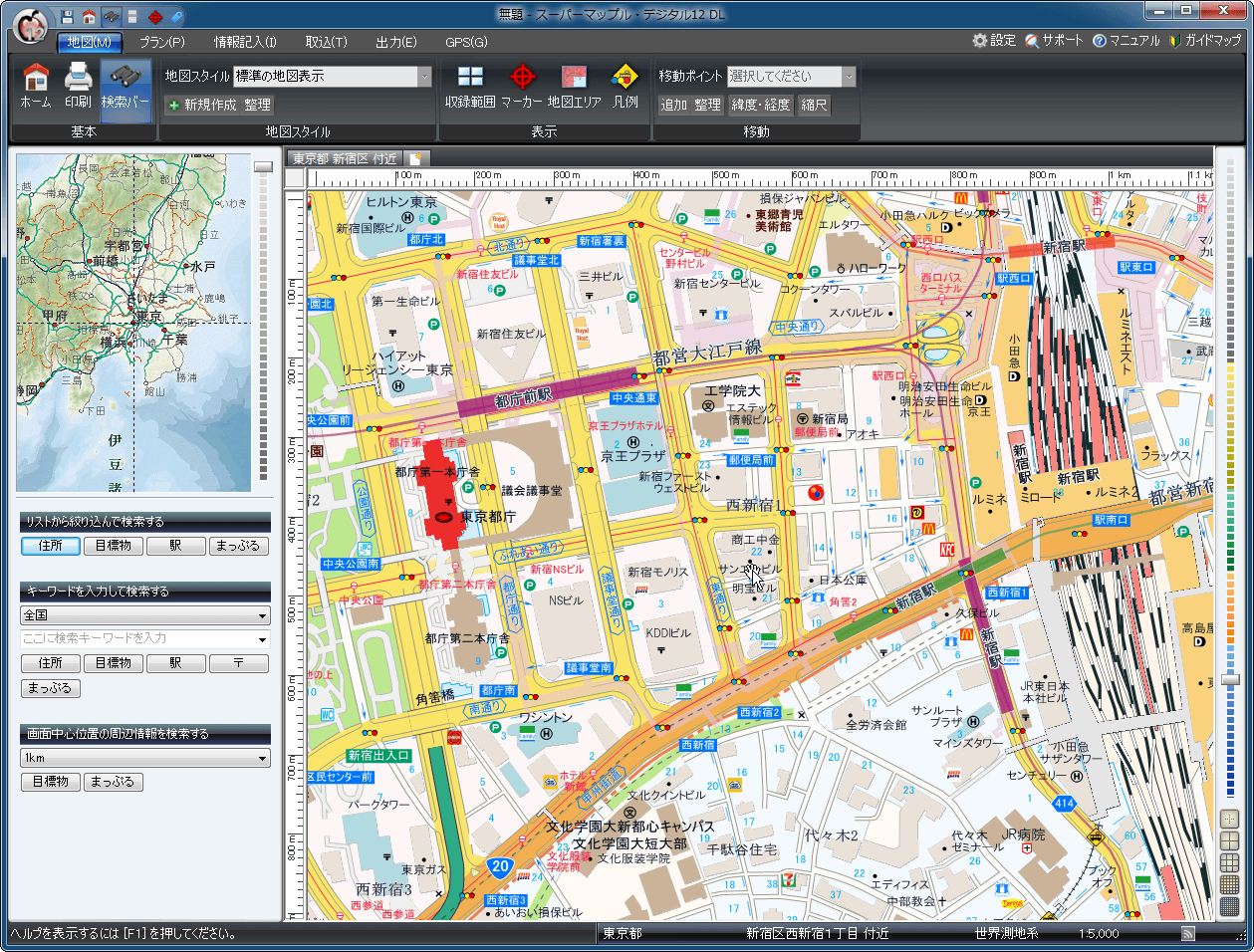The height and width of the screenshot is (952, 1254).
Task: Select 住所 in the list-narrowing search
Action: [x=51, y=546]
